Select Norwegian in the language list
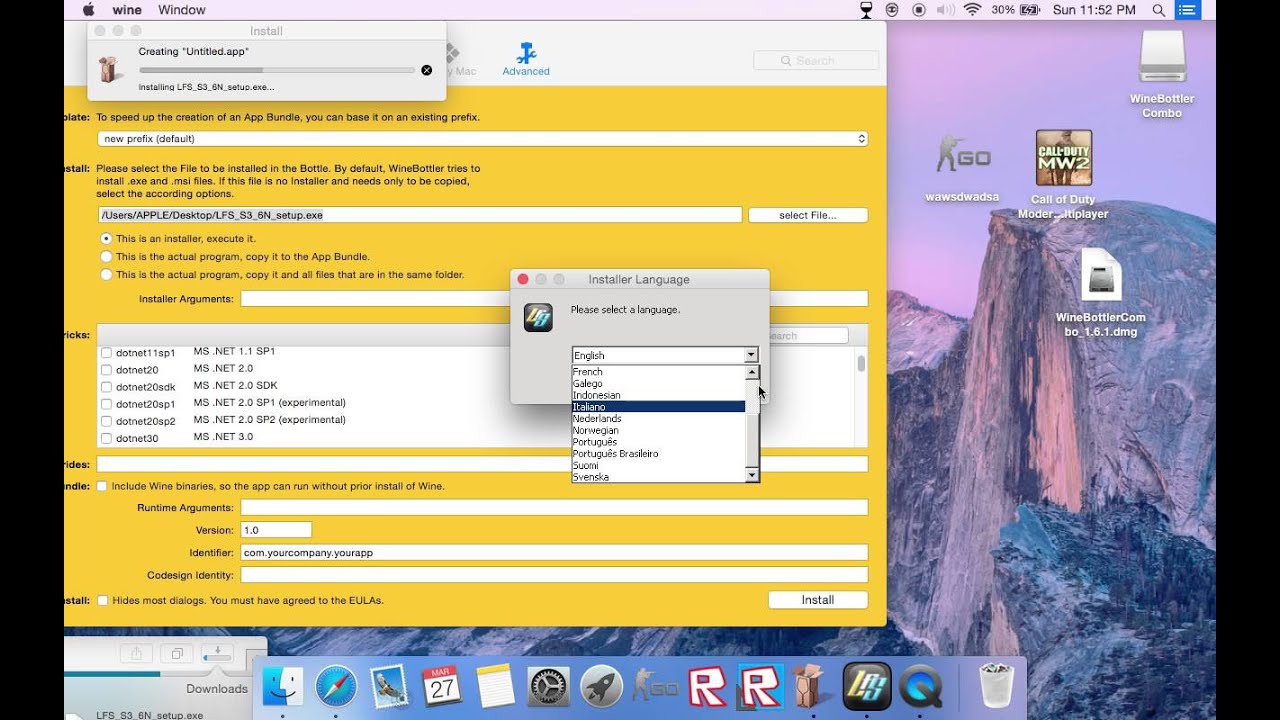 tap(659, 430)
